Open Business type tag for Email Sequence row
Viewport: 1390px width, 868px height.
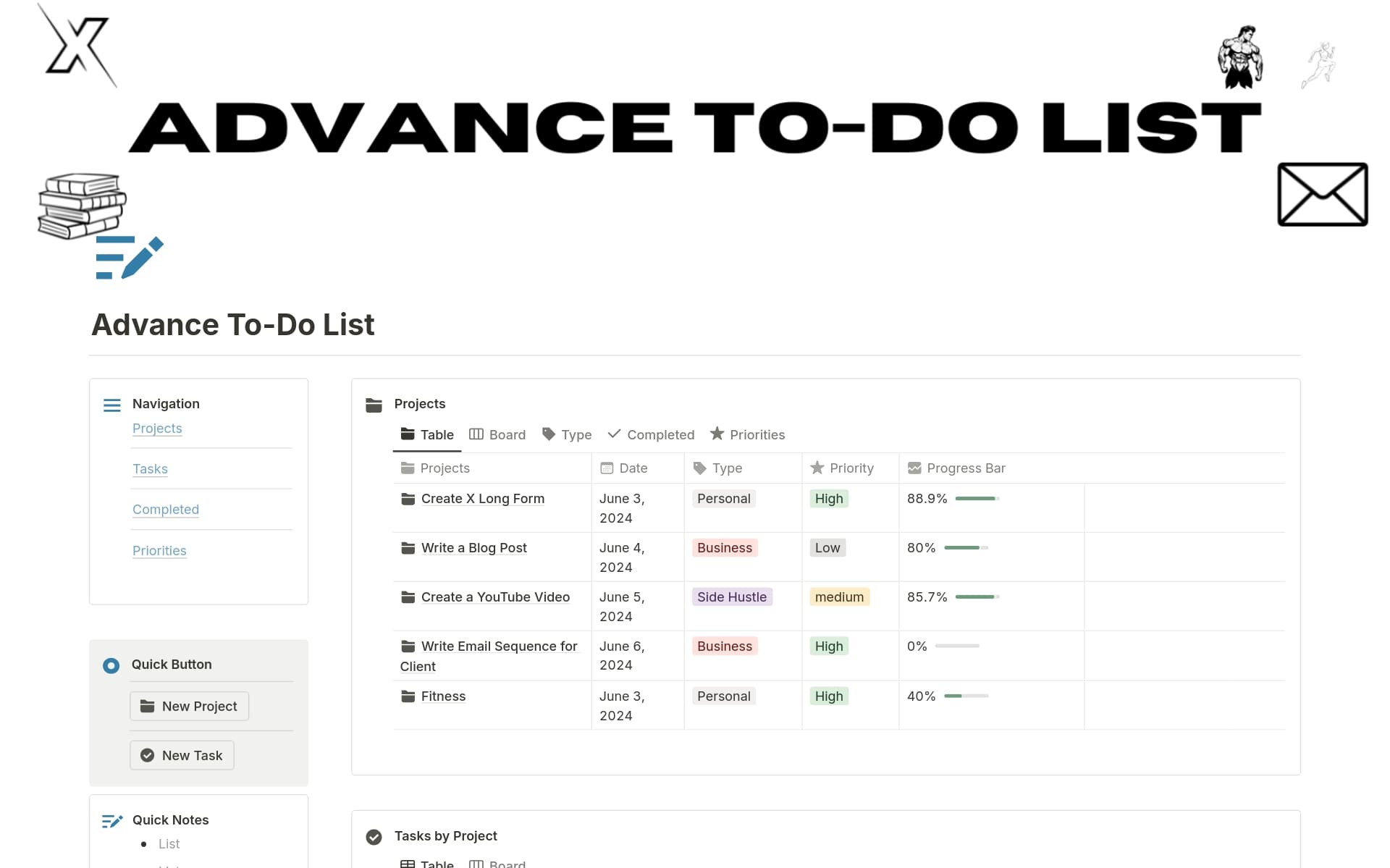pyautogui.click(x=725, y=646)
